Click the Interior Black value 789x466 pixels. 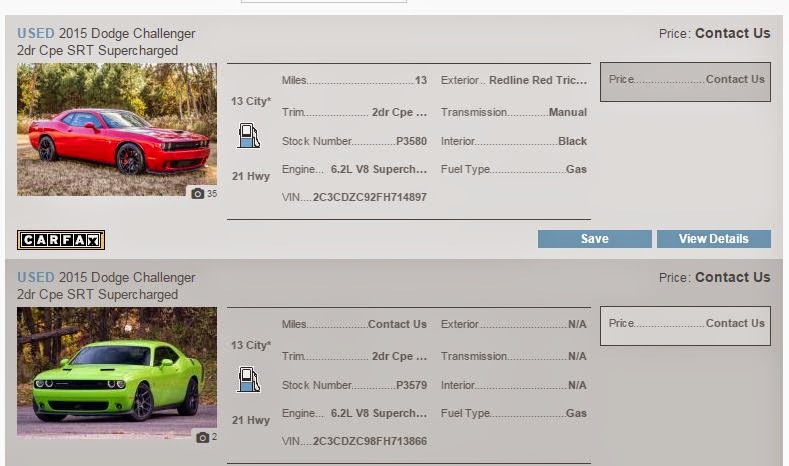click(572, 141)
